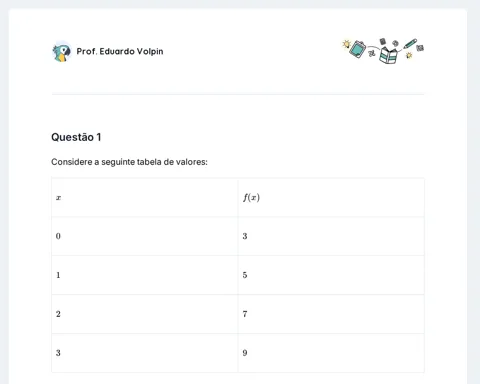Image resolution: width=480 pixels, height=384 pixels.
Task: Click the f(x) value 3 cell
Action: [x=331, y=236]
